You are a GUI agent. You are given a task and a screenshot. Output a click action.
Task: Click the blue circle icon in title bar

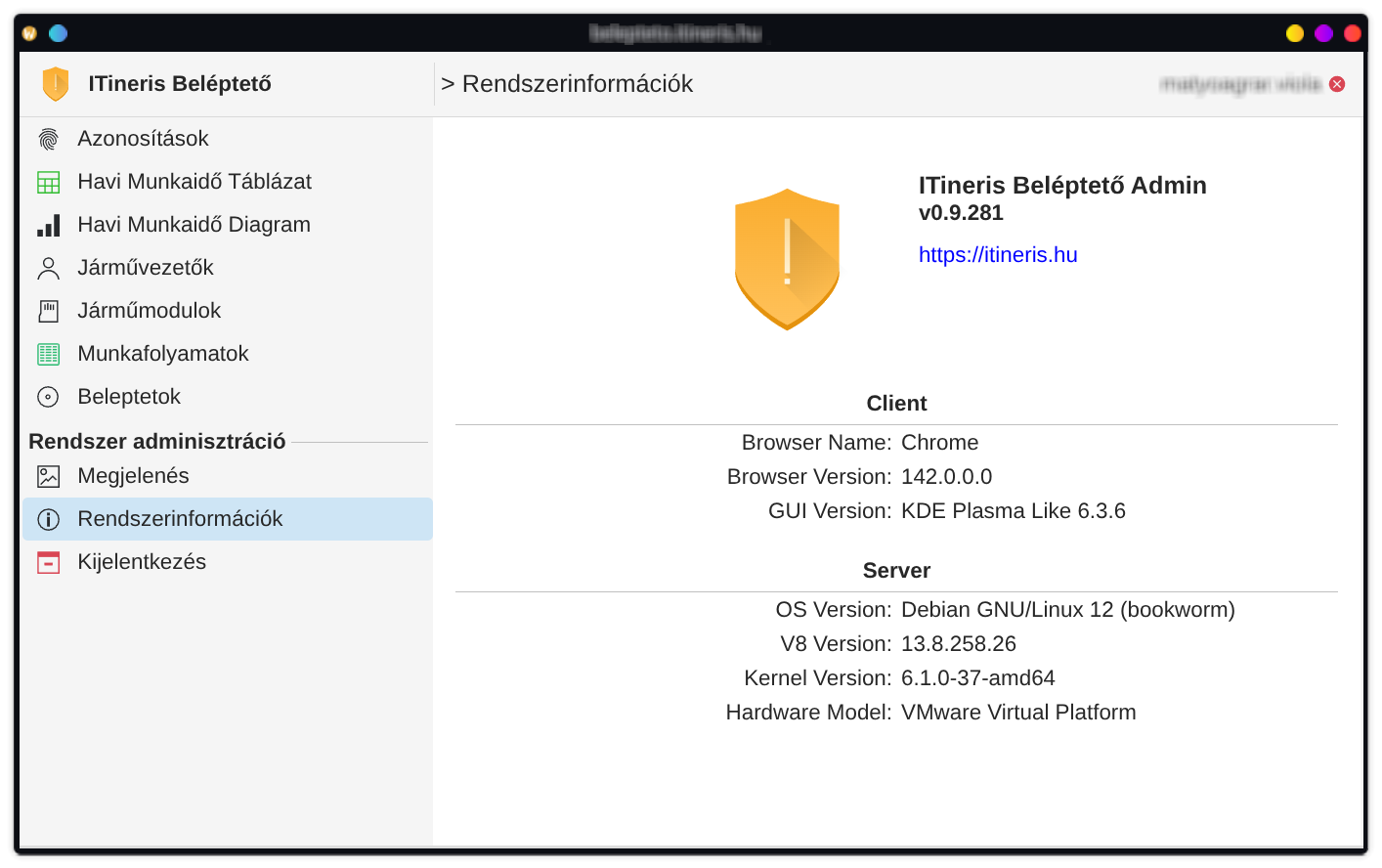pos(59,33)
